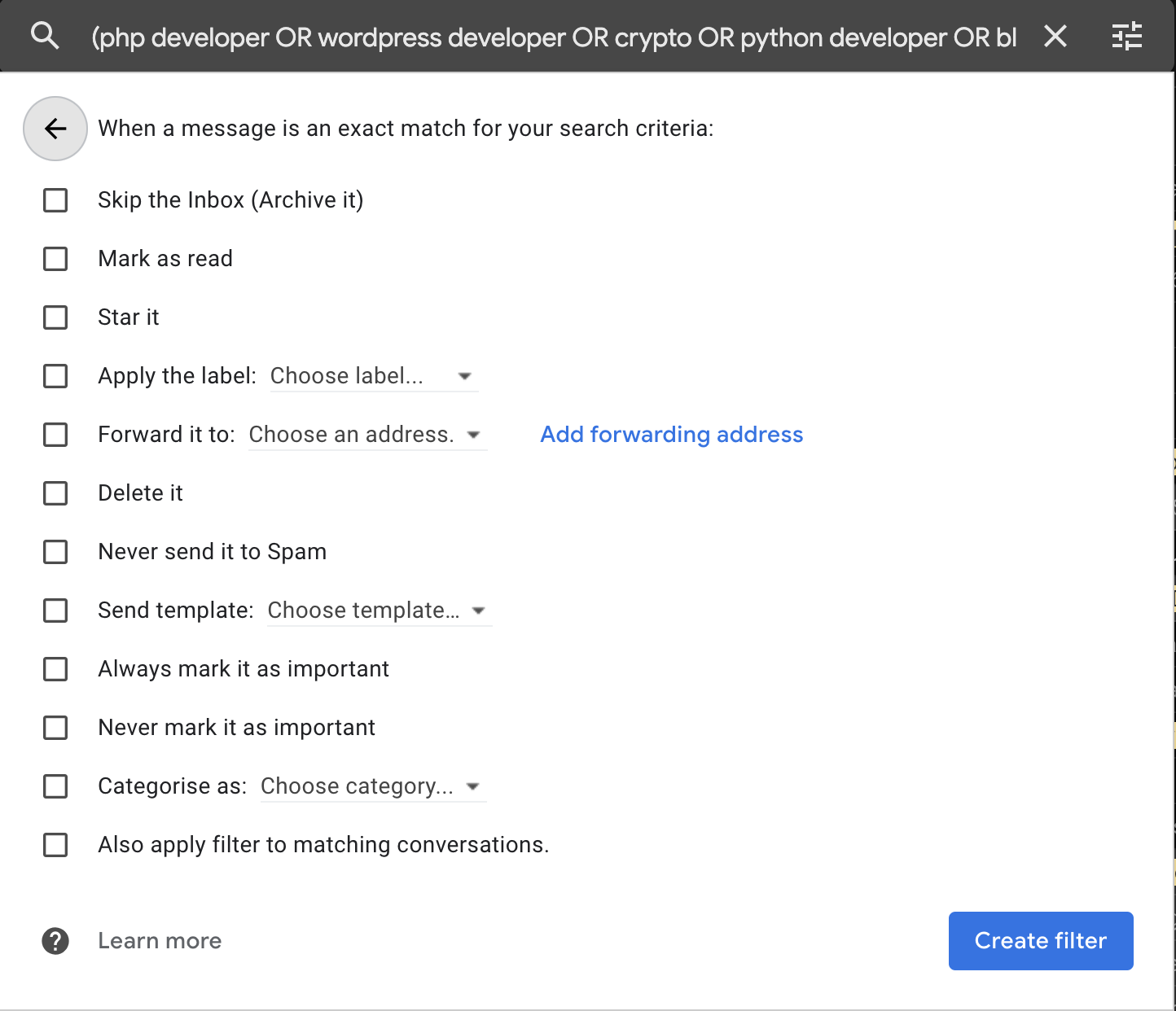Image resolution: width=1176 pixels, height=1011 pixels.
Task: Tick the Skip the Inbox checkbox
Action: pos(55,200)
